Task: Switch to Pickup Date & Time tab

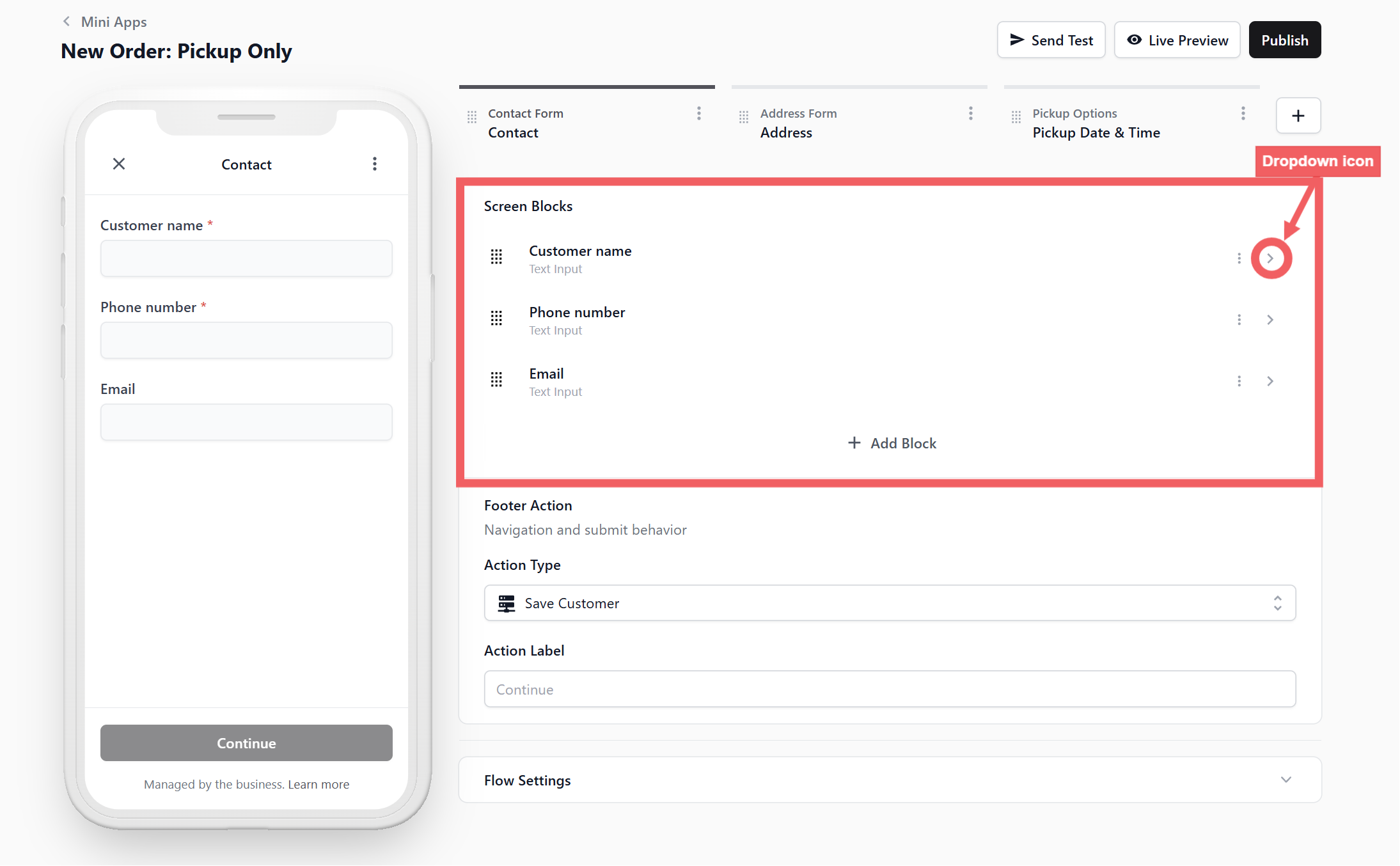Action: (x=1096, y=132)
